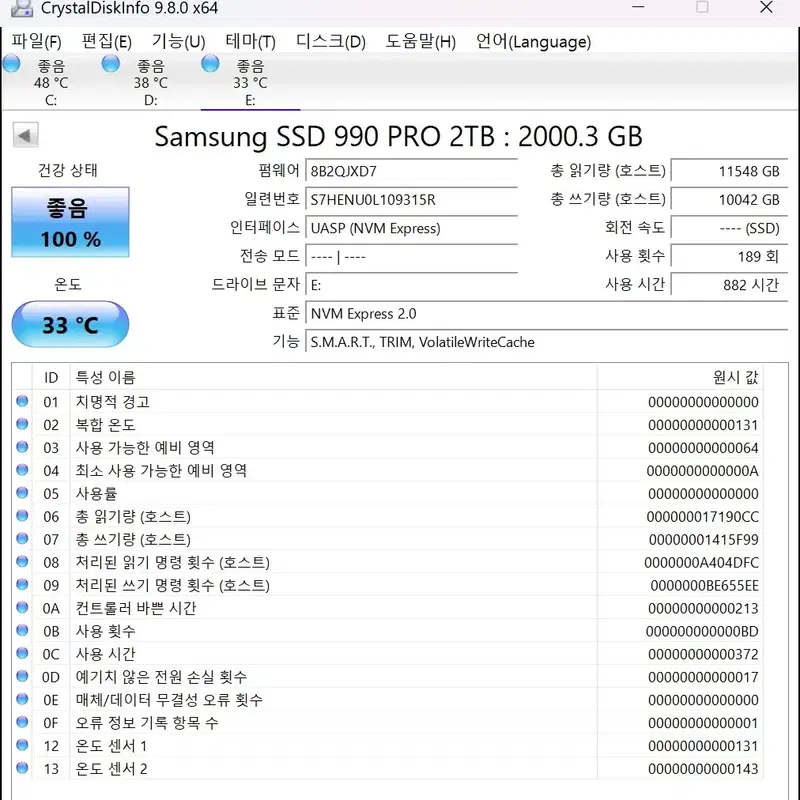The image size is (800, 800).
Task: Click raw value 00000000000BD
Action: click(702, 632)
